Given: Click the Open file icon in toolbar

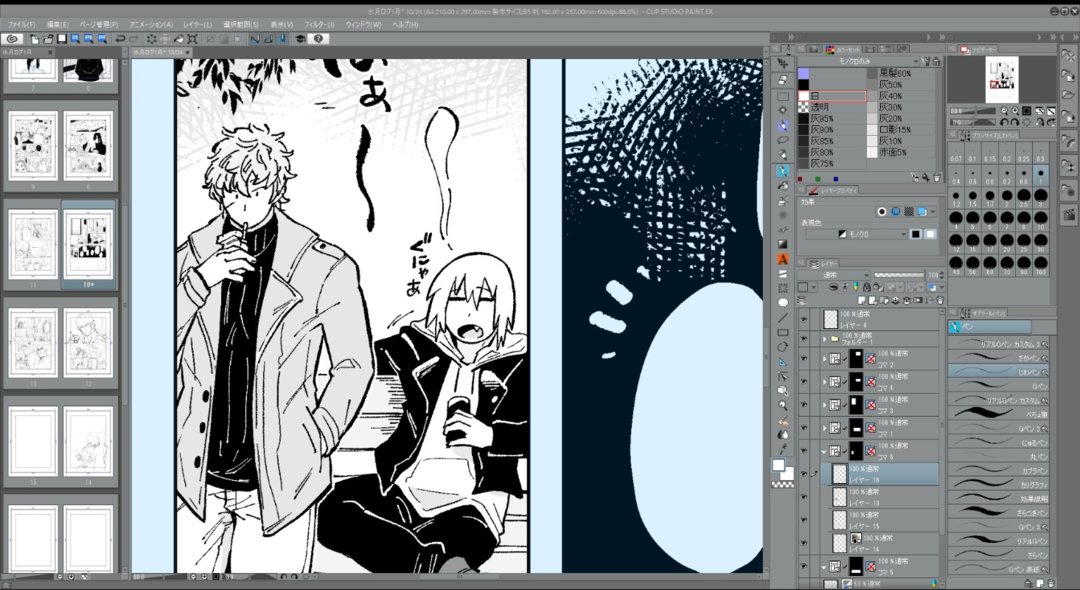Looking at the screenshot, I should click(48, 39).
